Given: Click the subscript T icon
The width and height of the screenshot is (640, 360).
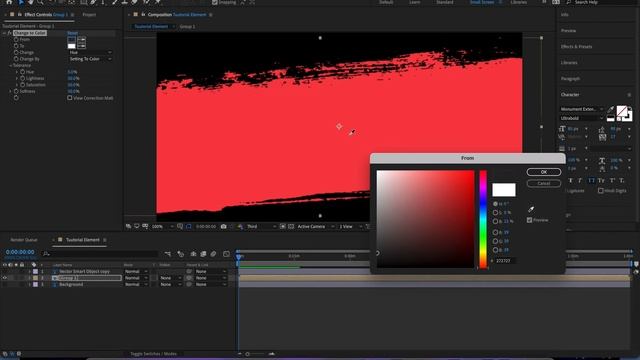Looking at the screenshot, I should pos(622,180).
